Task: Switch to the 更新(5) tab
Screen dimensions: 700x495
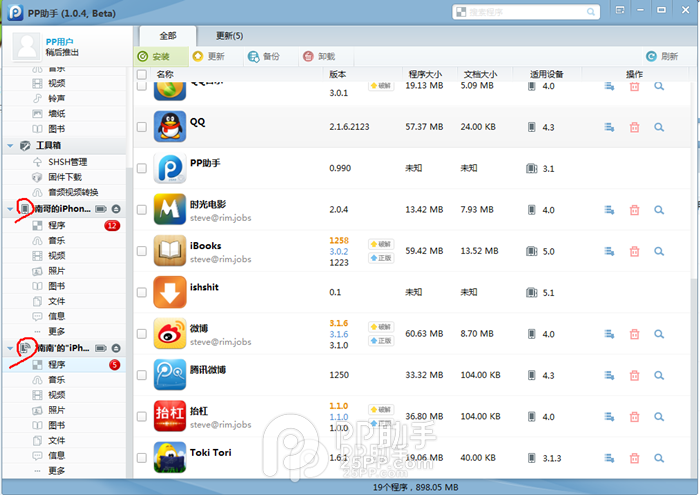Action: pyautogui.click(x=229, y=36)
